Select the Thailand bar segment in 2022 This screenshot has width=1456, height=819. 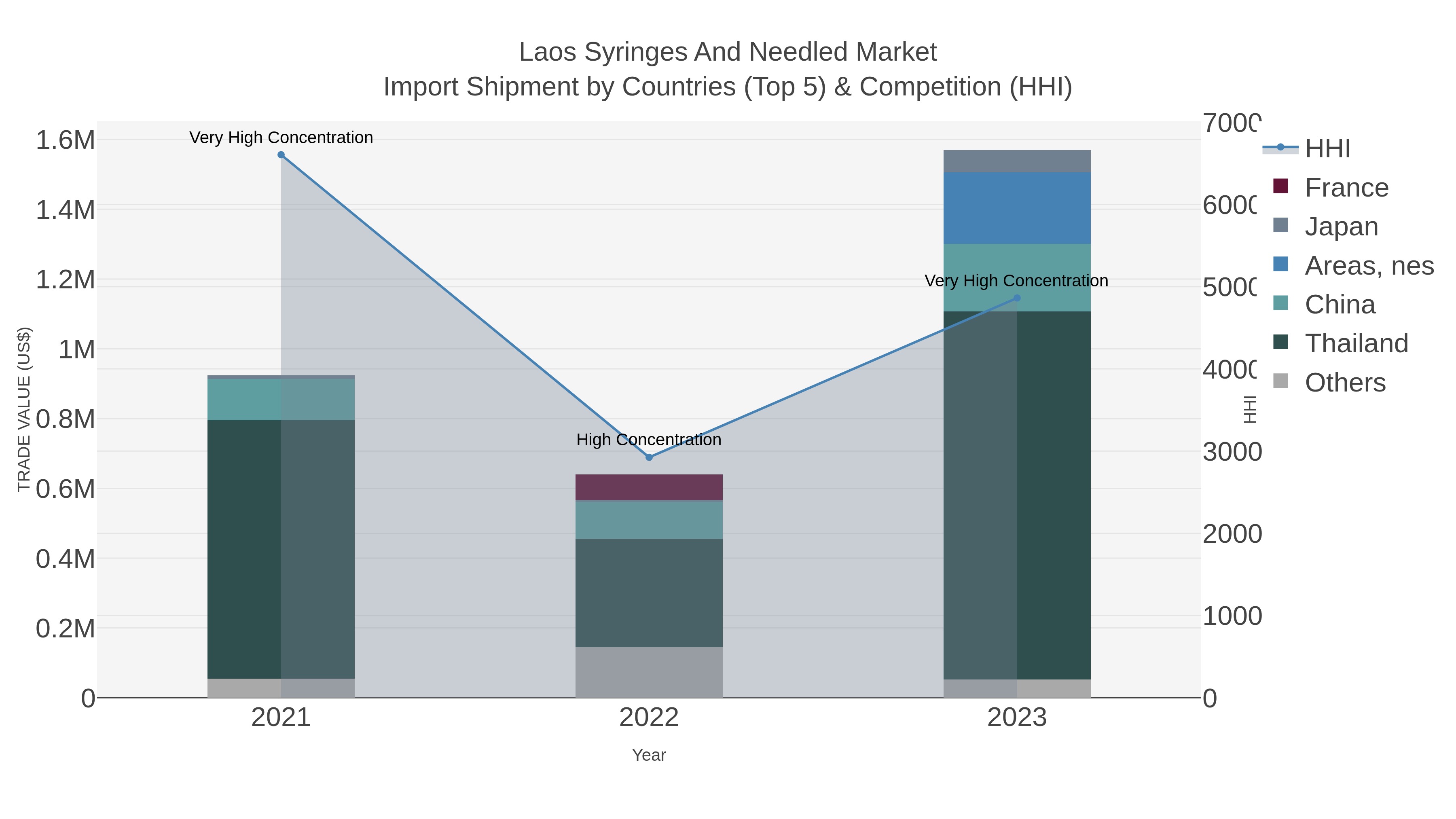tap(649, 593)
